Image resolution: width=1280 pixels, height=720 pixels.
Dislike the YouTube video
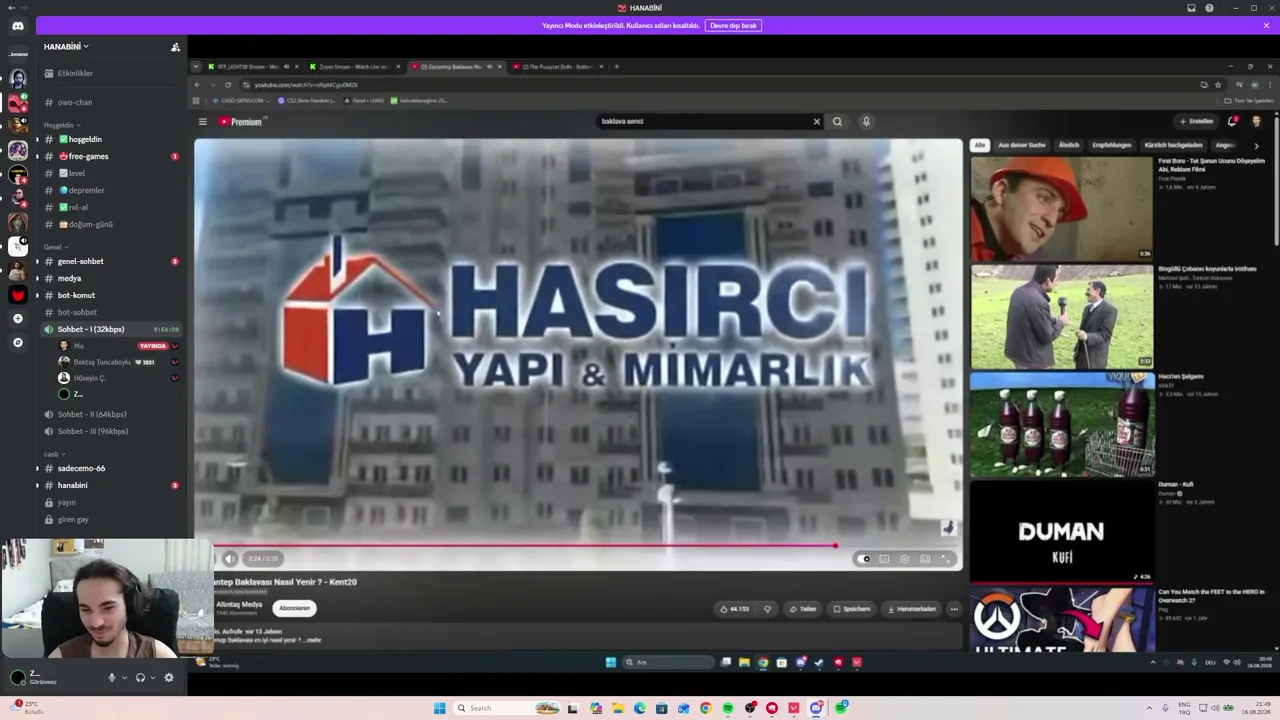click(767, 609)
